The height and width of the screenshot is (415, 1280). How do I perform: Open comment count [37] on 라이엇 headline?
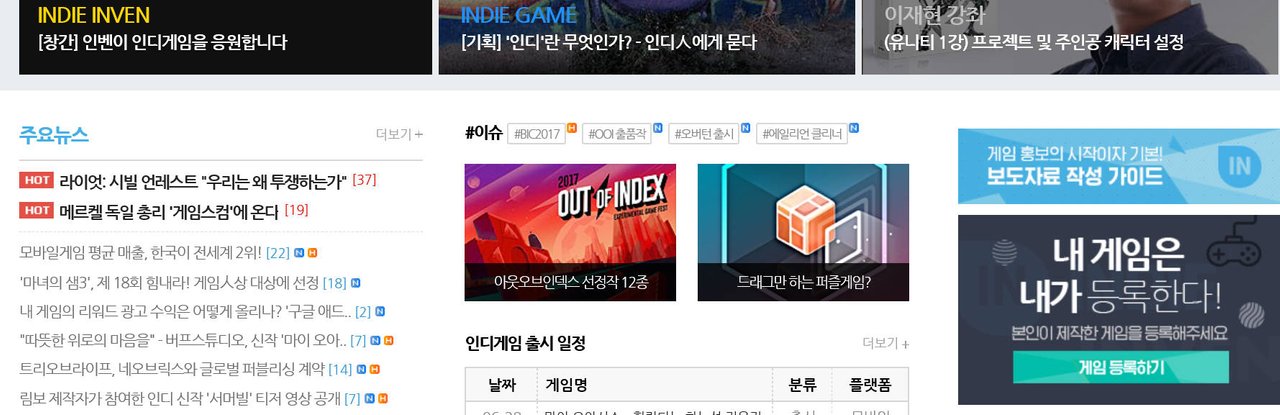pos(364,180)
